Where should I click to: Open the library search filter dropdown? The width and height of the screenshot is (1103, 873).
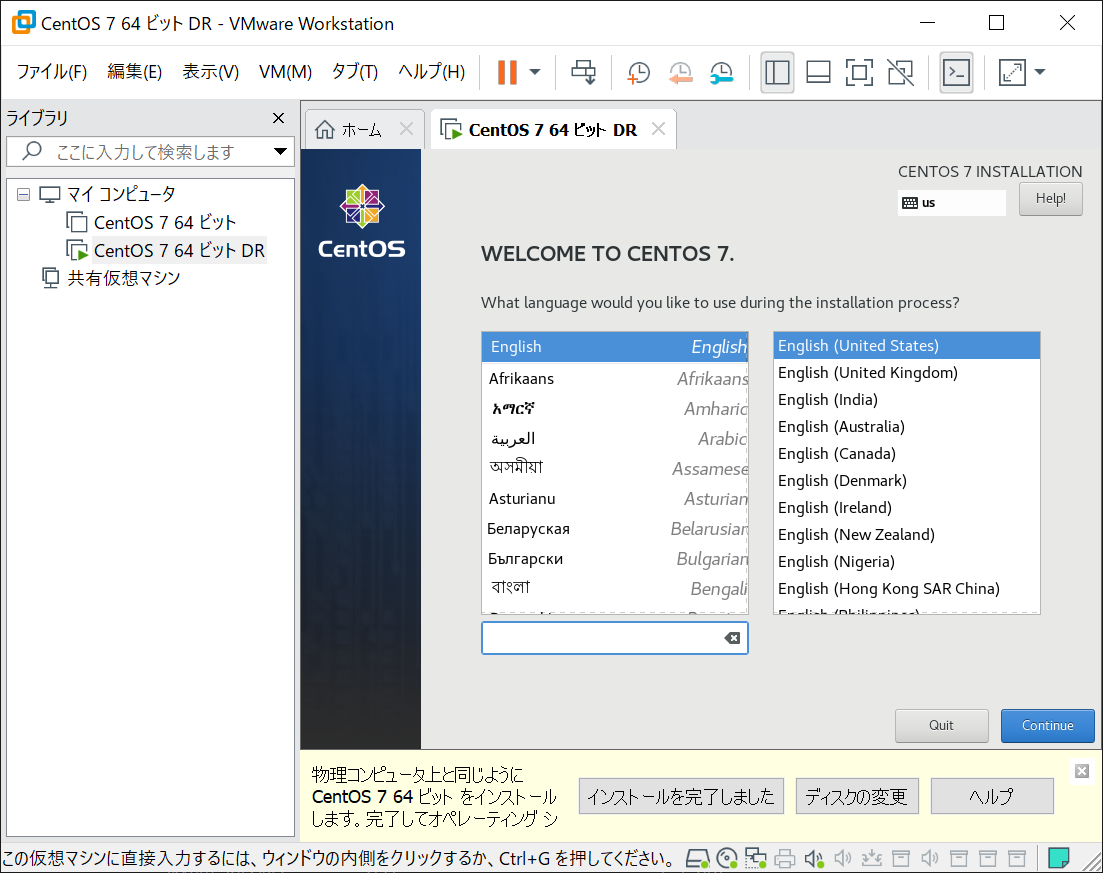coord(280,152)
